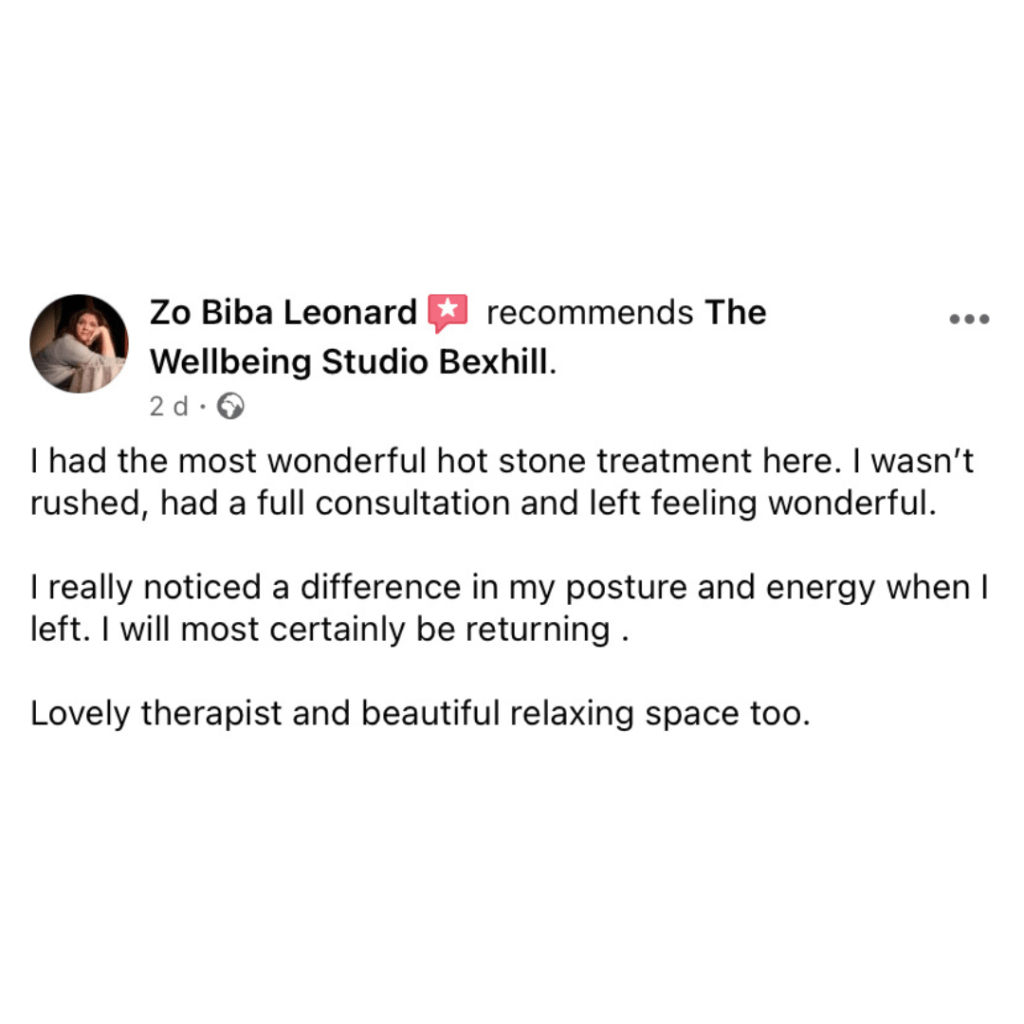This screenshot has height=1024, width=1024.
Task: Open Zo Biba Leonard's profile picture
Action: pyautogui.click(x=79, y=343)
